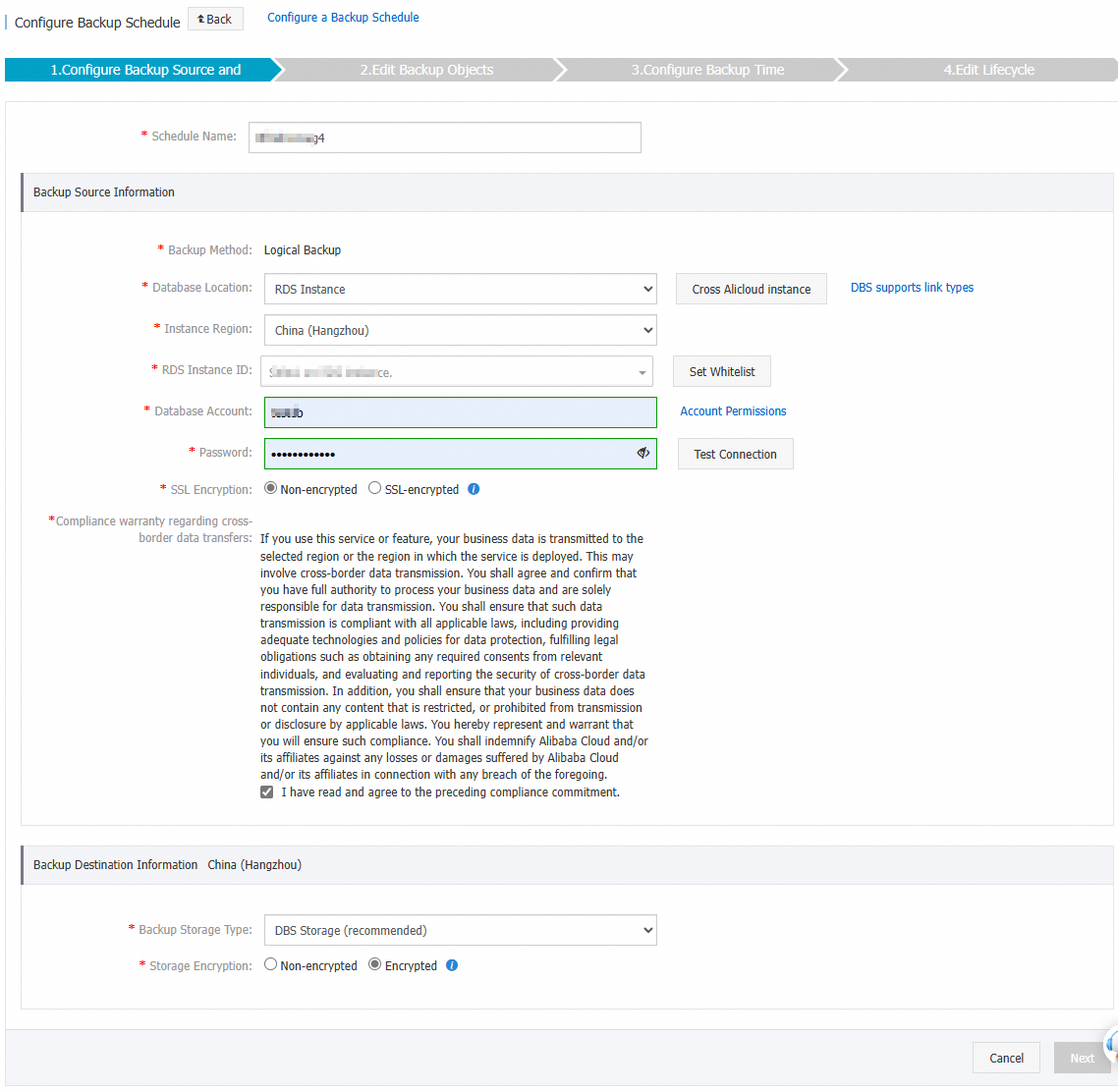This screenshot has width=1118, height=1092.
Task: Open the Account Permissions link
Action: pos(733,411)
